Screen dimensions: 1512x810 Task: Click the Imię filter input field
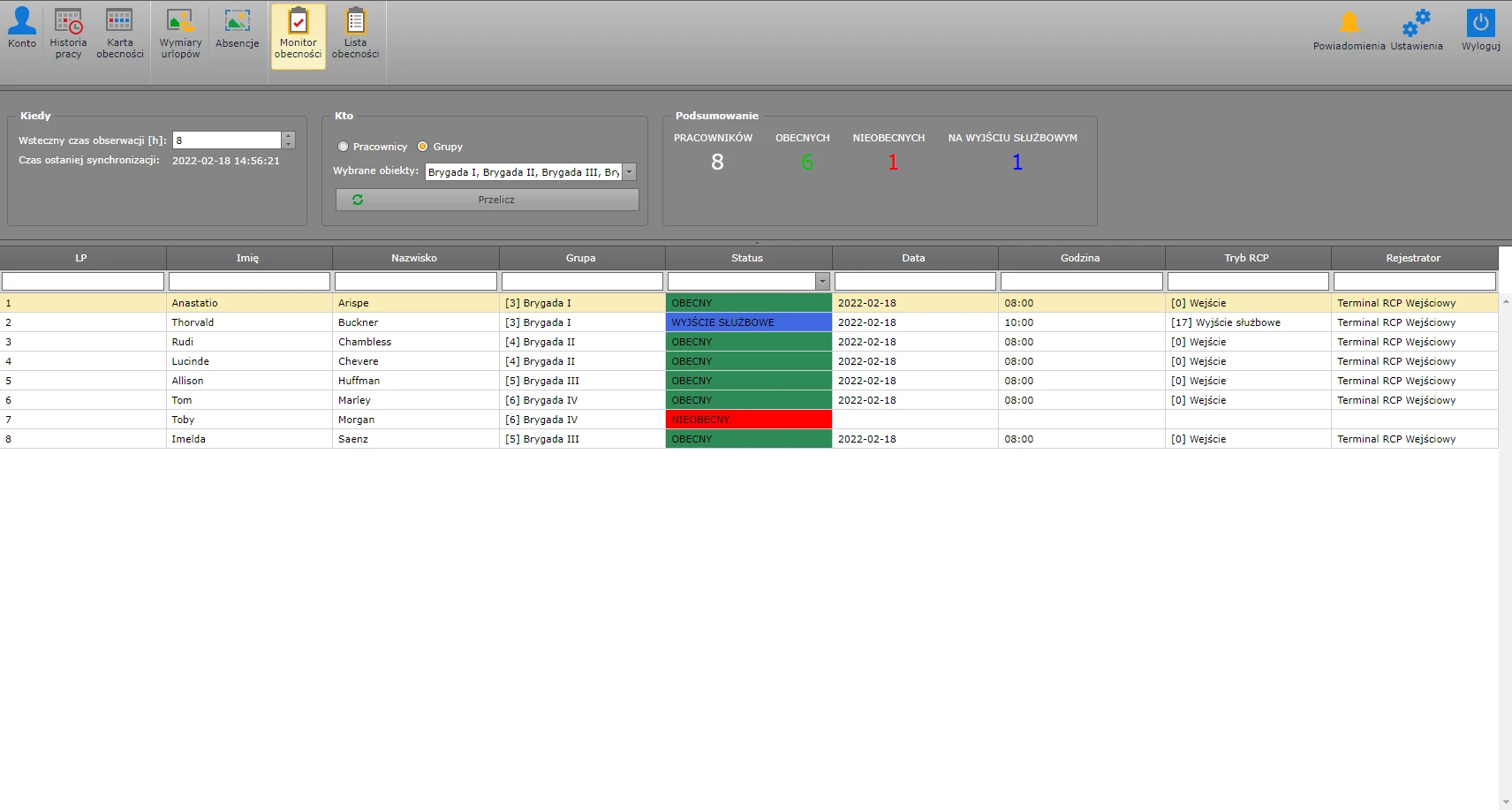point(249,282)
